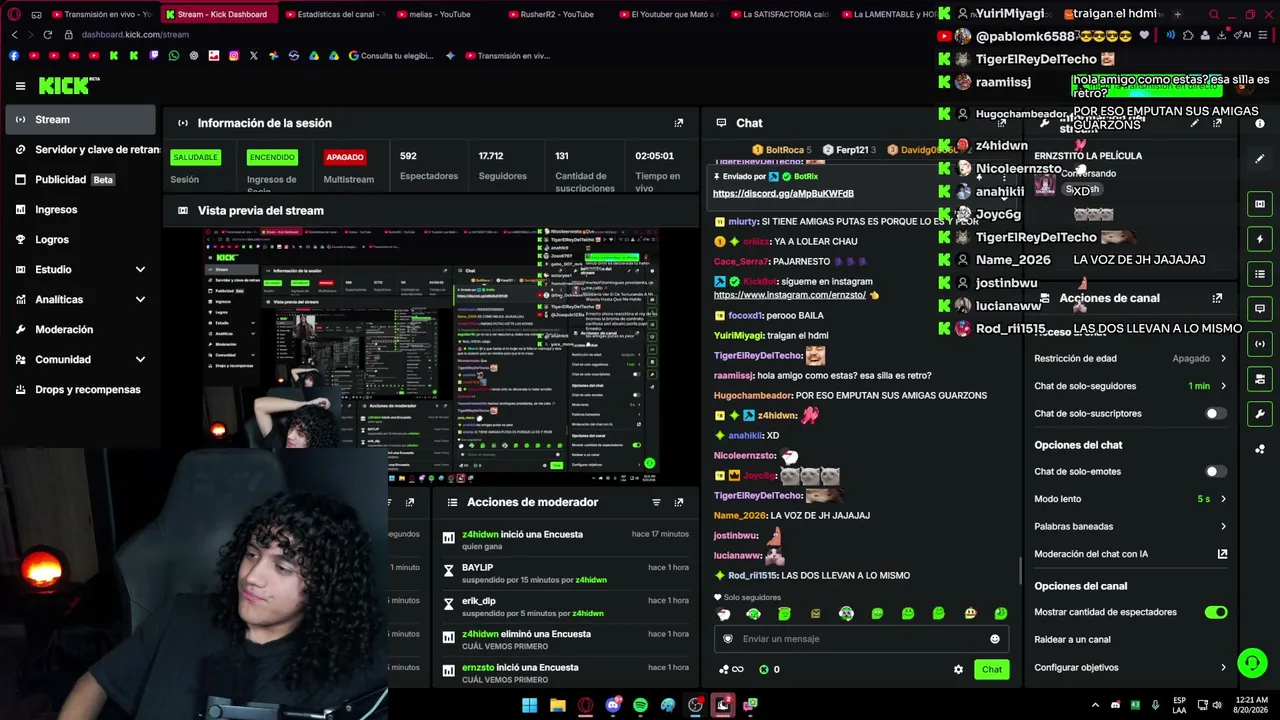
Task: Open Palabras baneadas settings
Action: 1130,526
